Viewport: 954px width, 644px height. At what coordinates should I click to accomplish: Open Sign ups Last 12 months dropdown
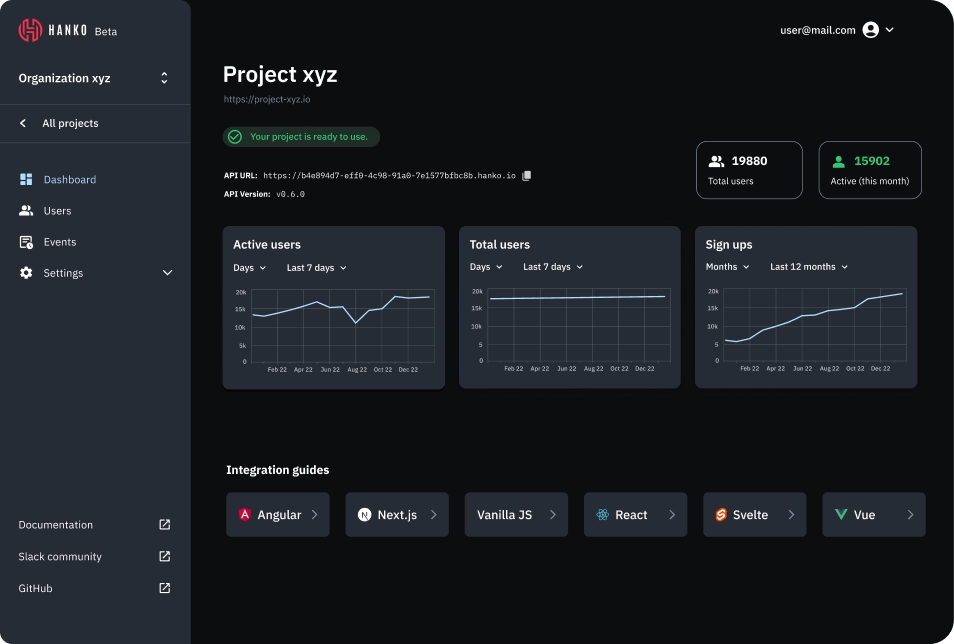pyautogui.click(x=808, y=267)
